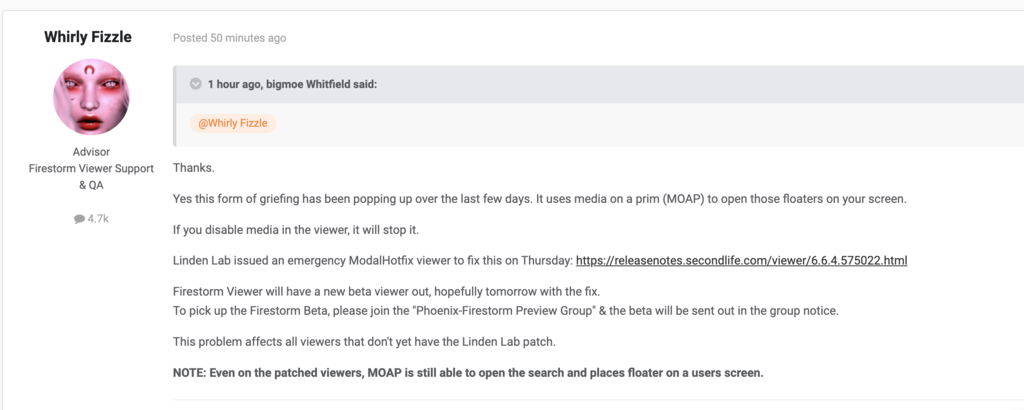
Task: Click the word Thanks in the post
Action: pyautogui.click(x=193, y=168)
